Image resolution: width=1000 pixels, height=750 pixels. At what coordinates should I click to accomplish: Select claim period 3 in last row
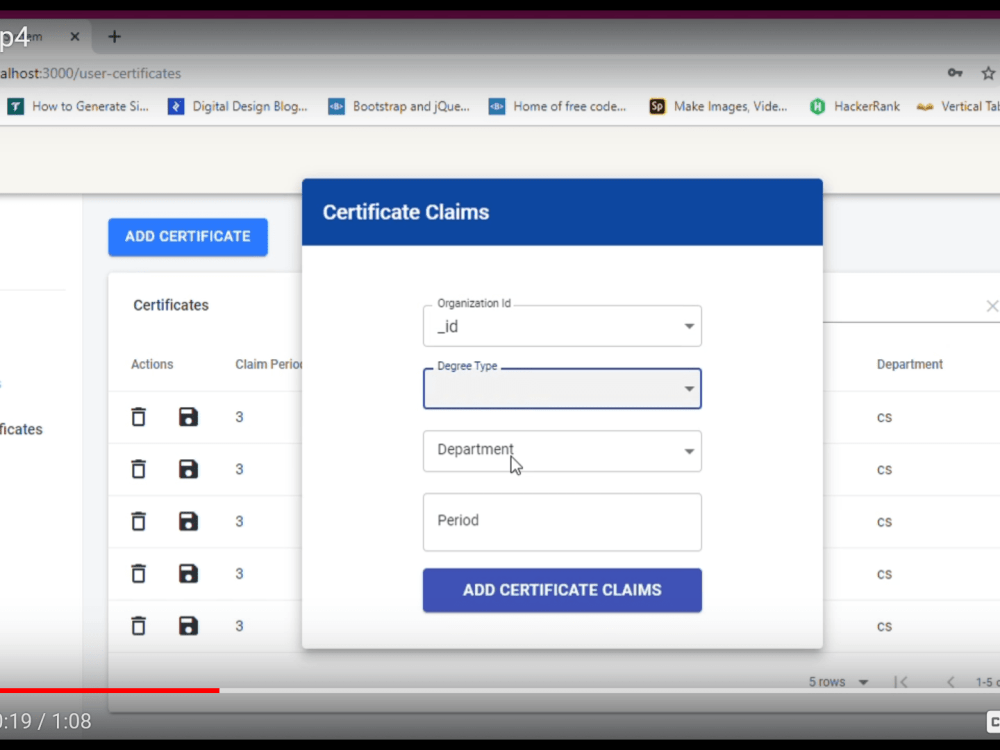point(239,626)
